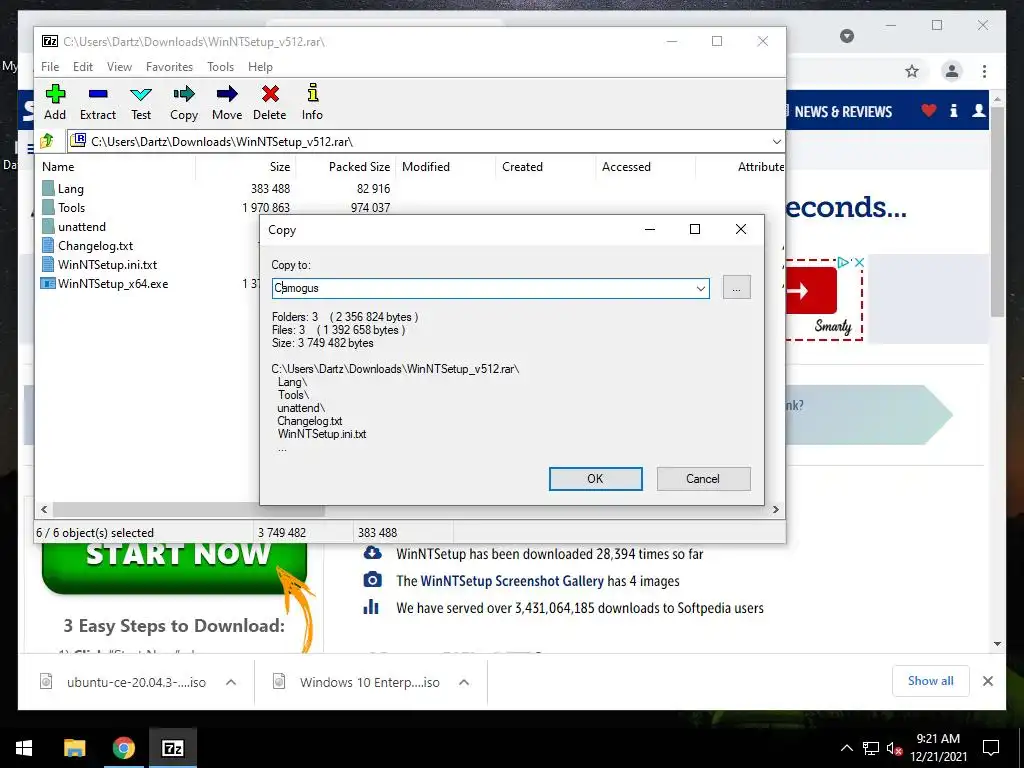
Task: Open the notification center icon
Action: pos(991,748)
